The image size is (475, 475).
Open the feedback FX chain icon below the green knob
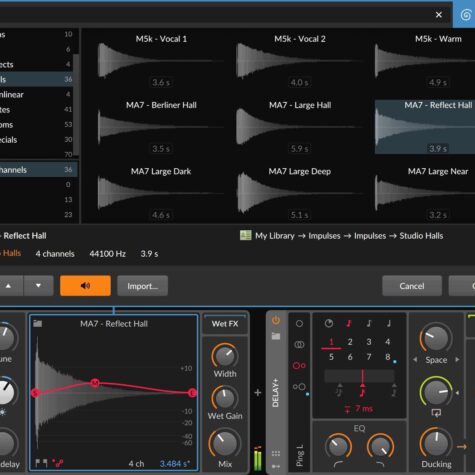tap(436, 413)
